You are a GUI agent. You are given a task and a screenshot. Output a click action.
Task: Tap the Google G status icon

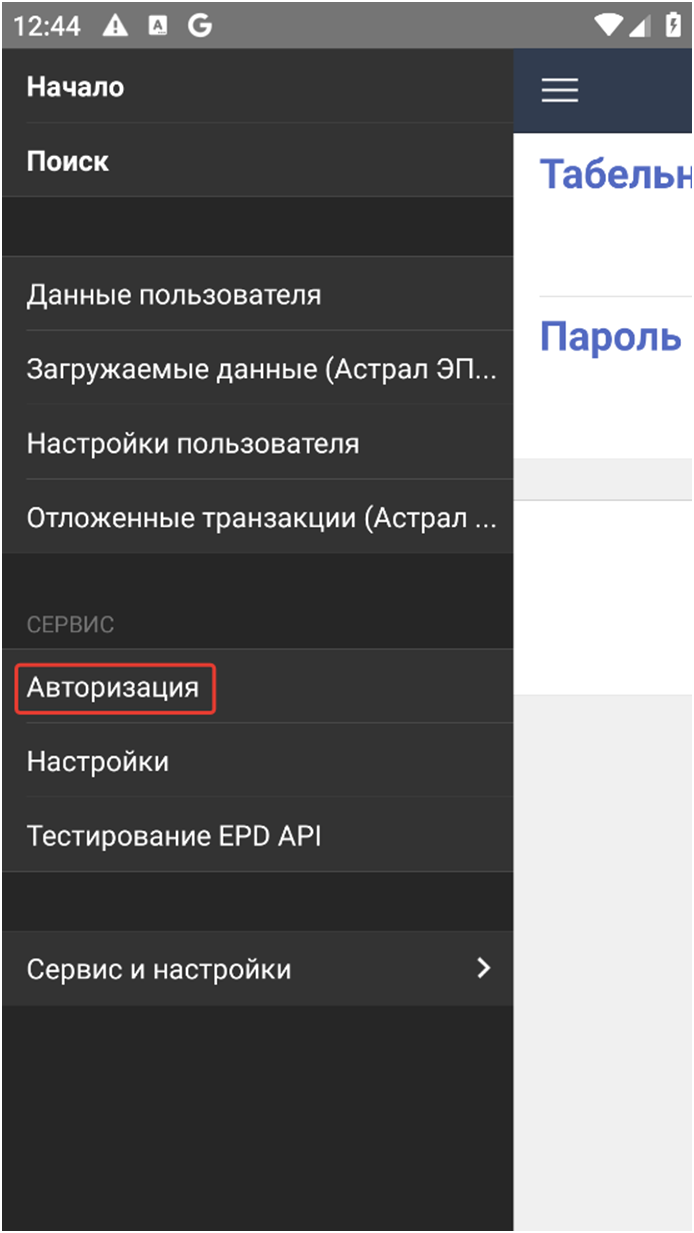coord(200,25)
